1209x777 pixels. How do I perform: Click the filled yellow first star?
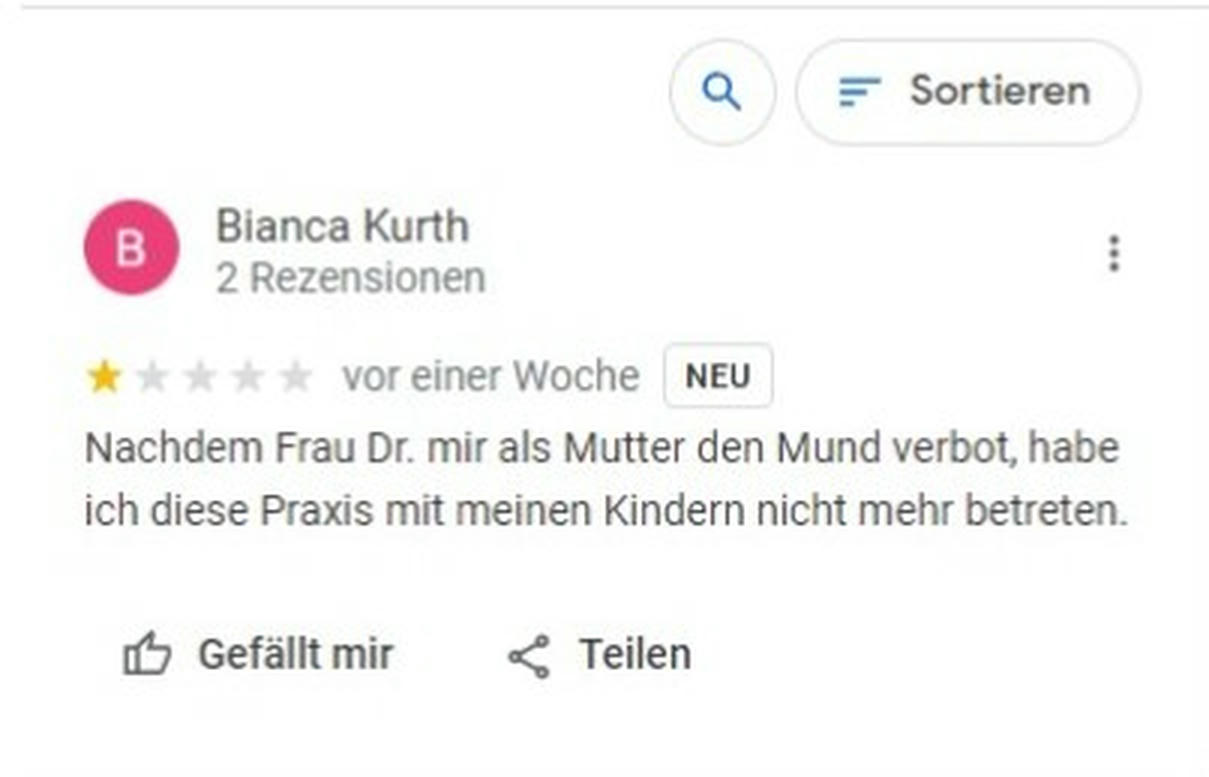104,377
